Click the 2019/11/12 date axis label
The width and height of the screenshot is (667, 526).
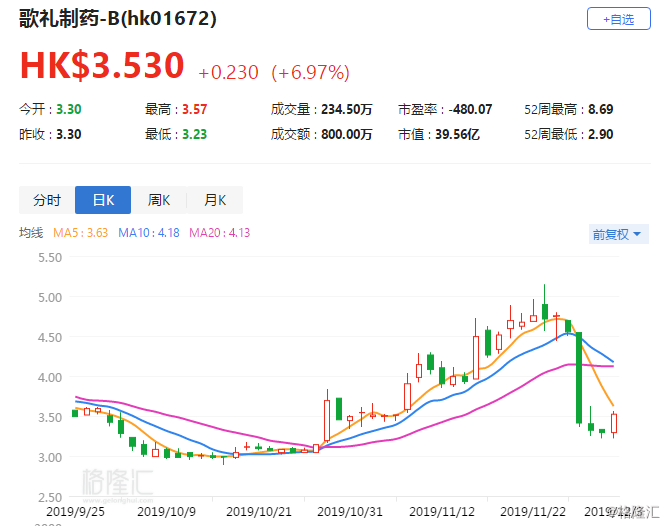[442, 512]
